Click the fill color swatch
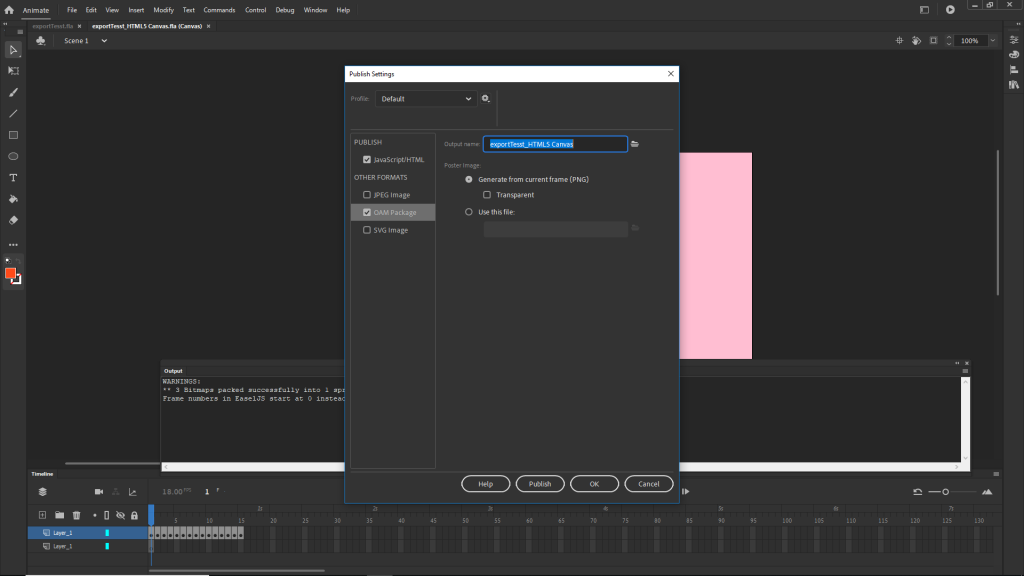This screenshot has height=576, width=1024. (x=11, y=273)
